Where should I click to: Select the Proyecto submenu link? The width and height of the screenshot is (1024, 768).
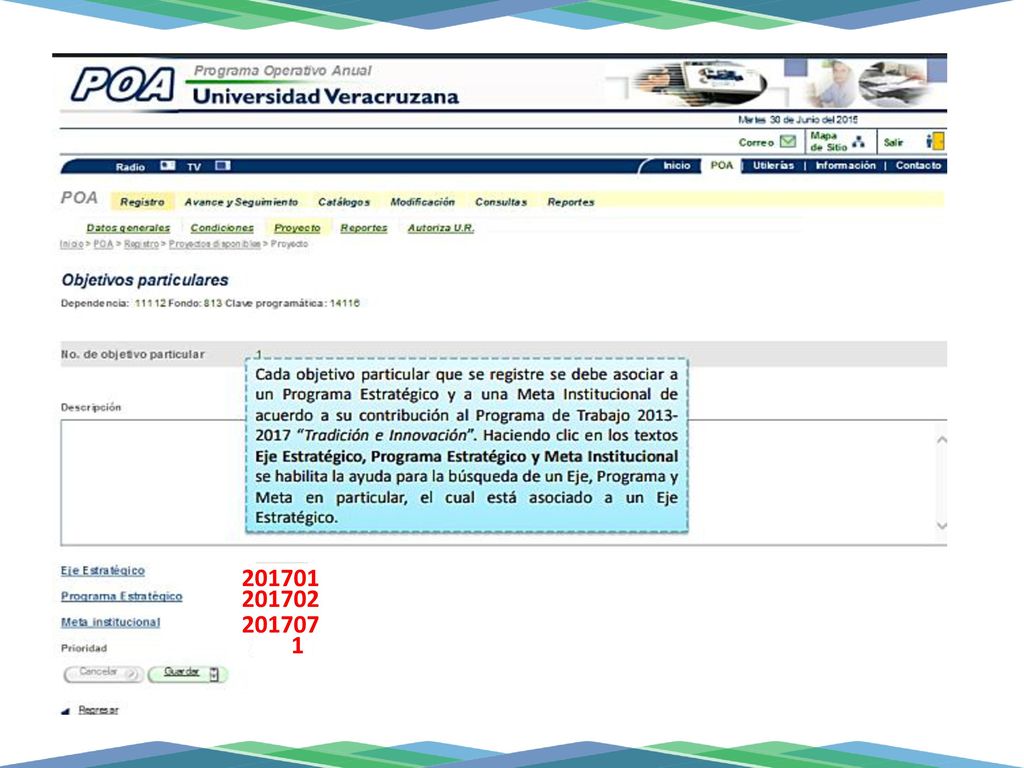point(297,228)
